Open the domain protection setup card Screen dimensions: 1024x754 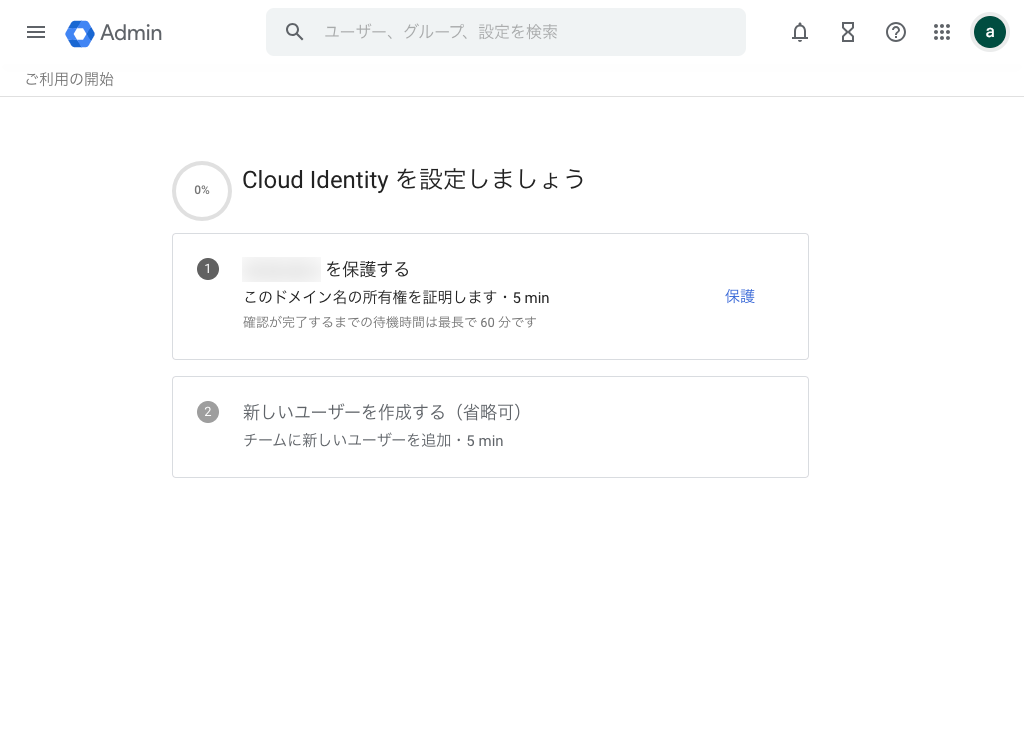click(490, 296)
